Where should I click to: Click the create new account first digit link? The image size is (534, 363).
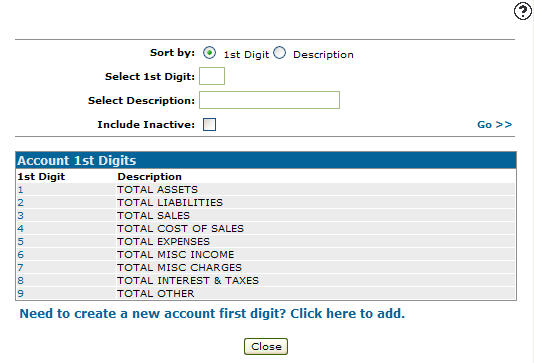click(x=212, y=313)
